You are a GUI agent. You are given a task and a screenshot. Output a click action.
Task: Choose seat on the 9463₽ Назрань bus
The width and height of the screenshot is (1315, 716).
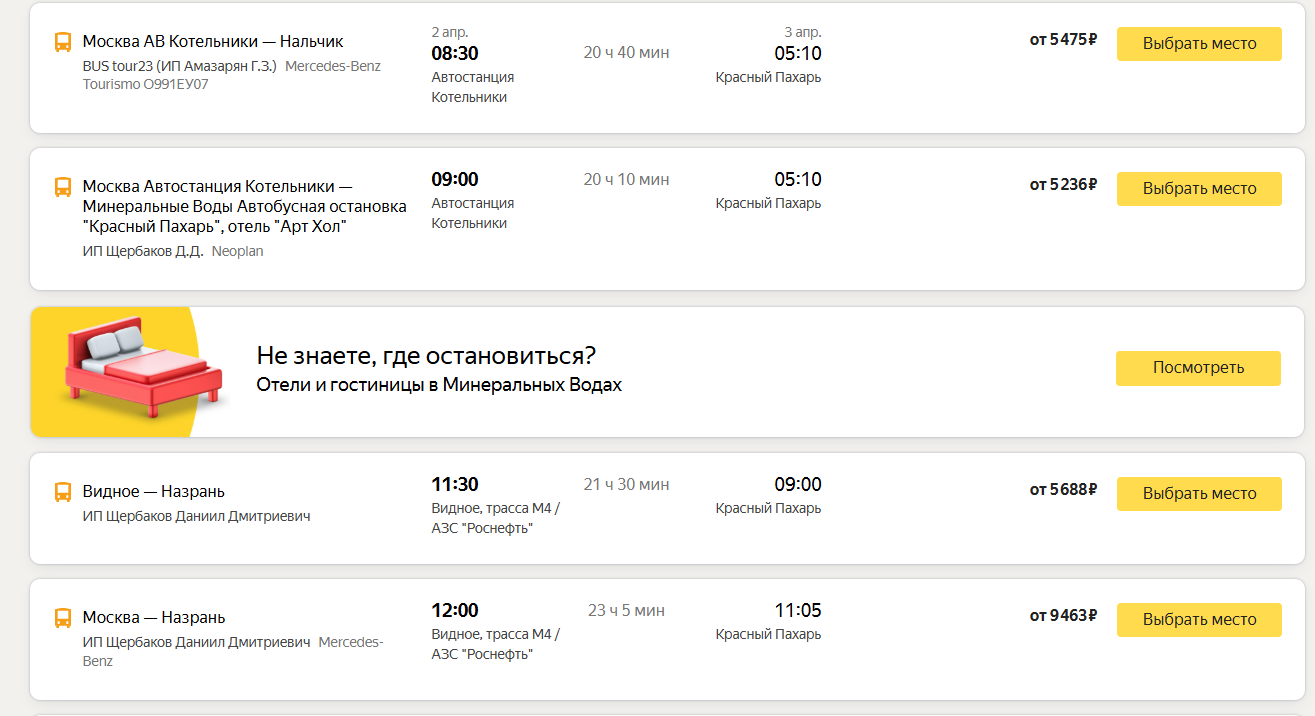coord(1199,620)
